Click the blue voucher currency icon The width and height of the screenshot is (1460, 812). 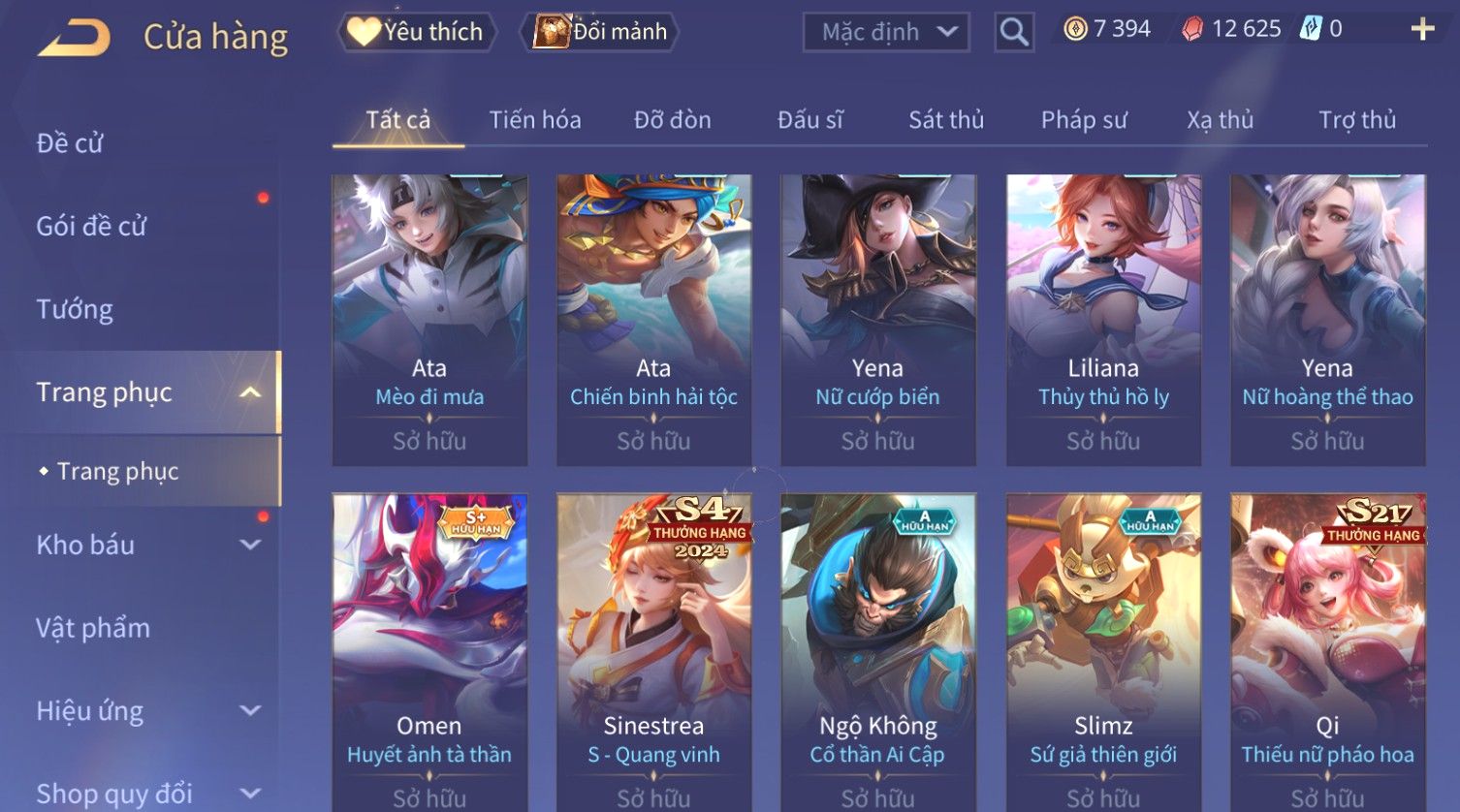tap(1311, 29)
